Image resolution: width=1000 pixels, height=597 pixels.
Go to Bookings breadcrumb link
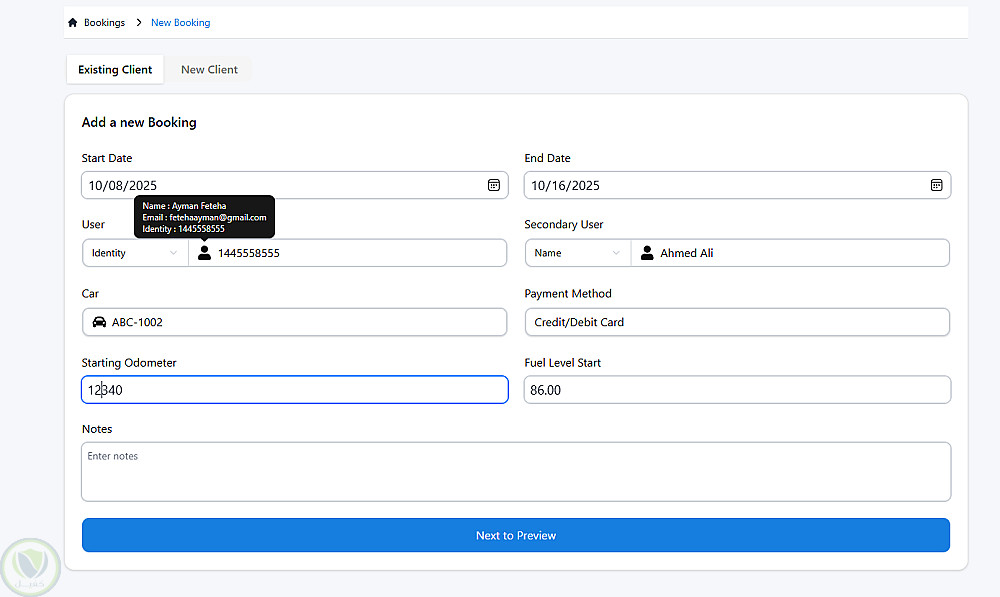pyautogui.click(x=104, y=23)
